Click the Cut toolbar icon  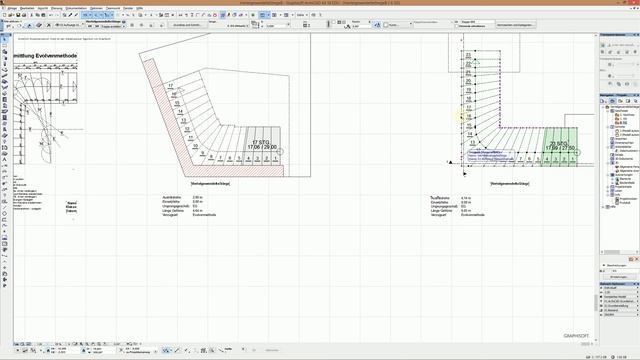[31, 15]
